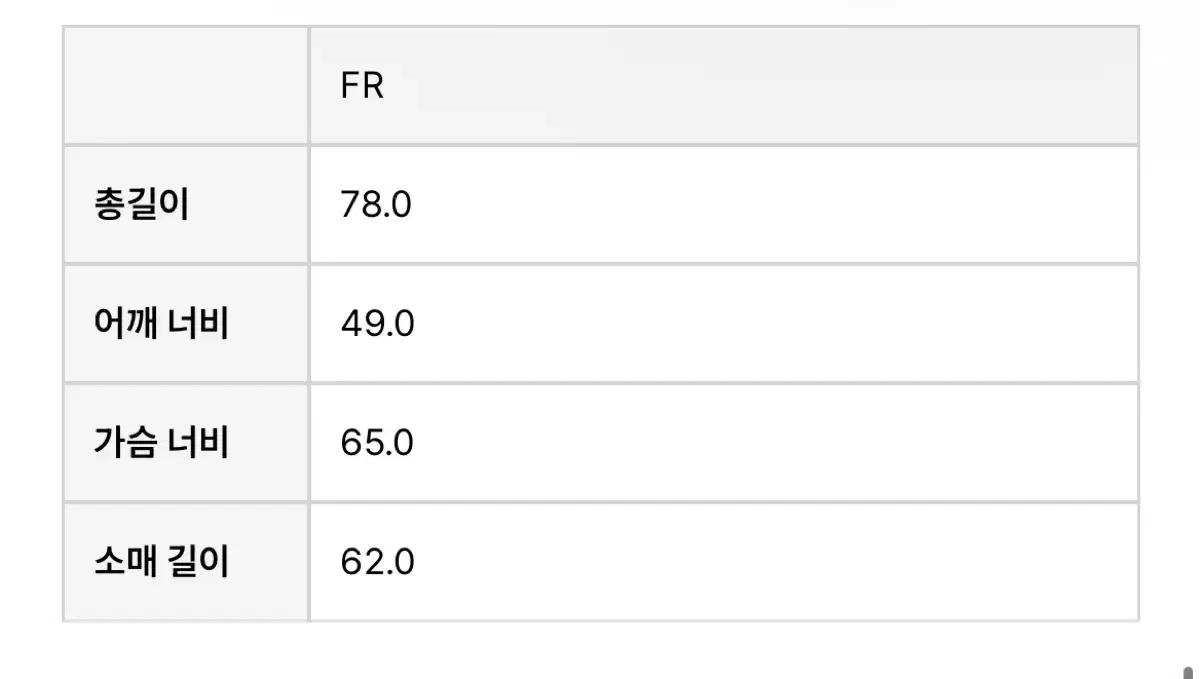This screenshot has width=1200, height=679.
Task: Click the word 가슴 in the chest row
Action: [x=125, y=443]
